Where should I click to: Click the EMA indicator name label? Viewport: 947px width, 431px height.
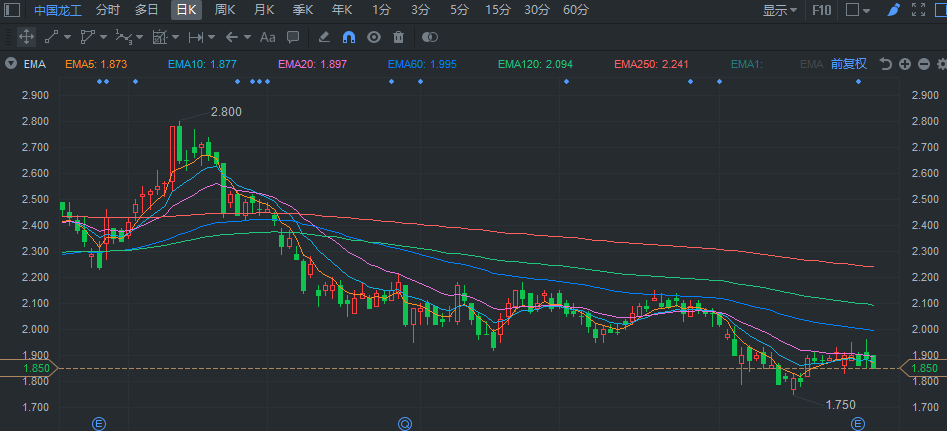35,64
